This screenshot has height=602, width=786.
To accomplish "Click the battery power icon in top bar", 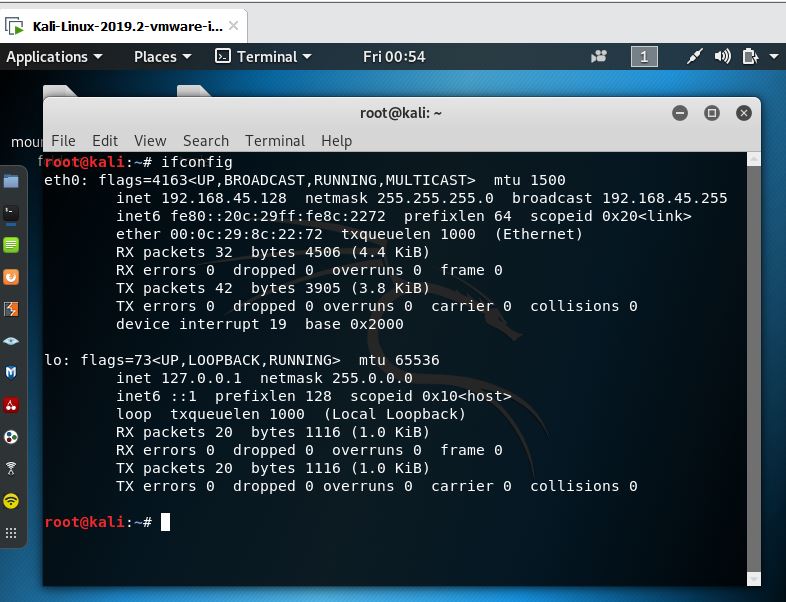I will [x=749, y=57].
